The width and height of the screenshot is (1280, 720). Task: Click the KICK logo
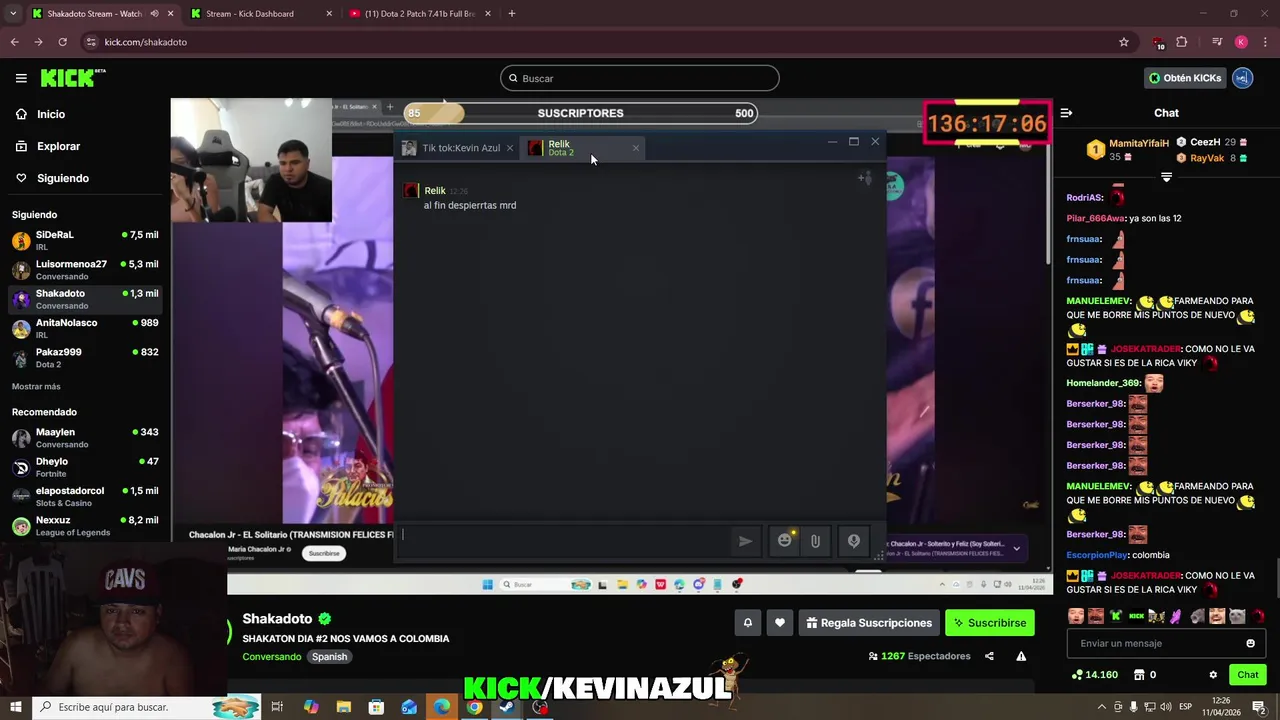pyautogui.click(x=72, y=78)
